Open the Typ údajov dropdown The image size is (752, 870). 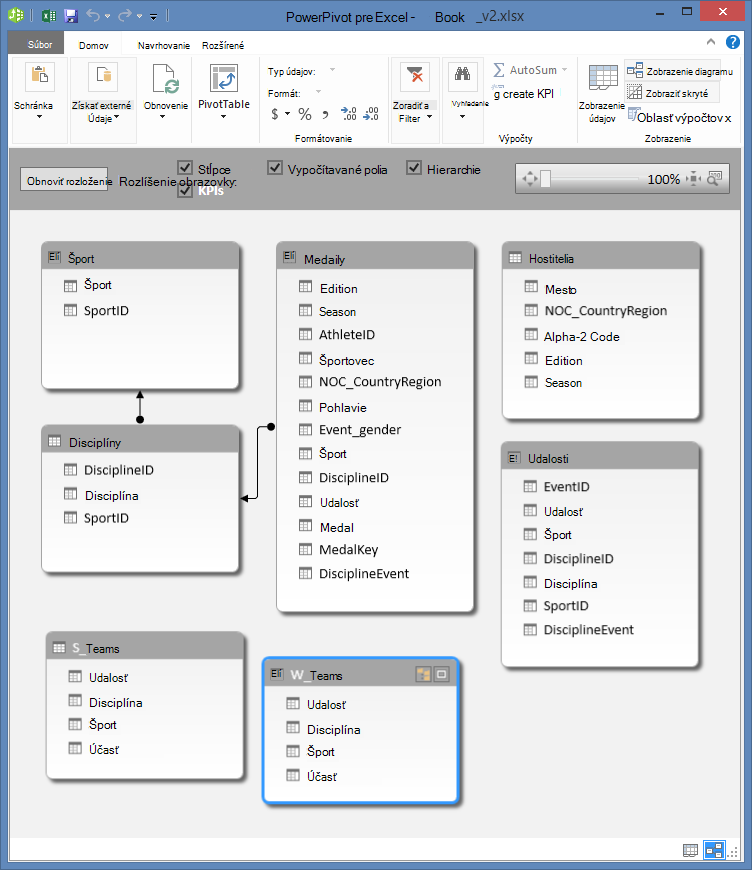pos(332,70)
